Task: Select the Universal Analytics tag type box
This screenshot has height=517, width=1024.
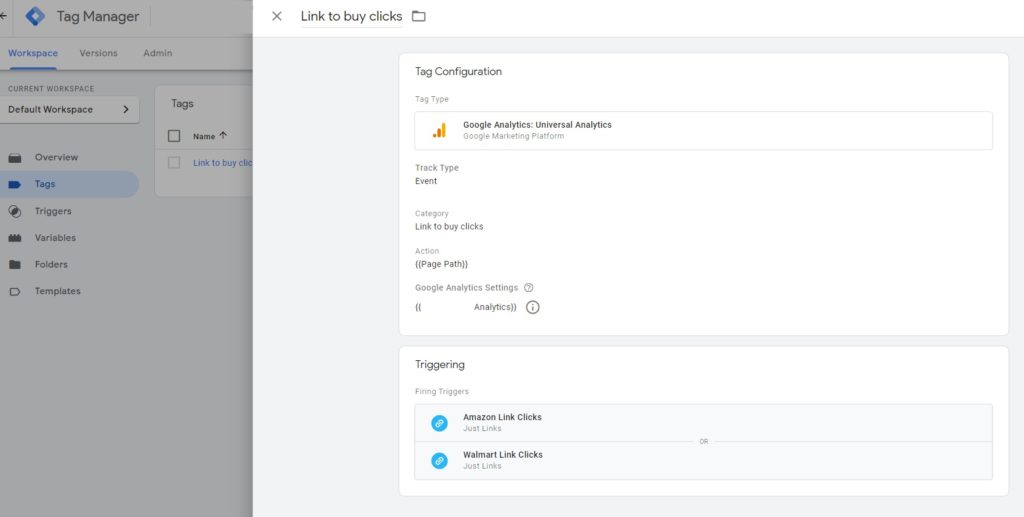Action: click(703, 131)
